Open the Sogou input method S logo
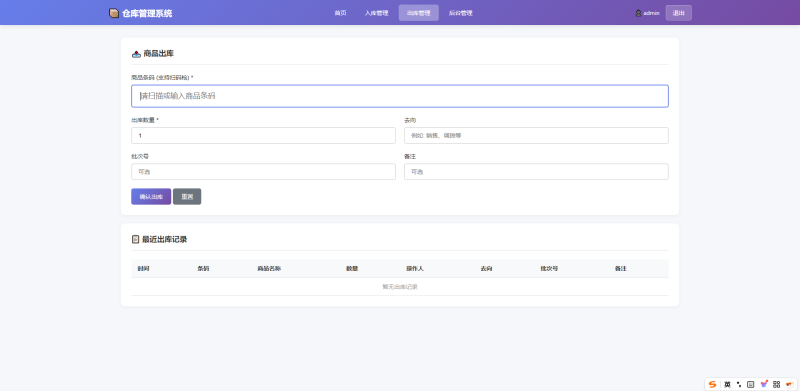The width and height of the screenshot is (800, 391). pyautogui.click(x=713, y=384)
